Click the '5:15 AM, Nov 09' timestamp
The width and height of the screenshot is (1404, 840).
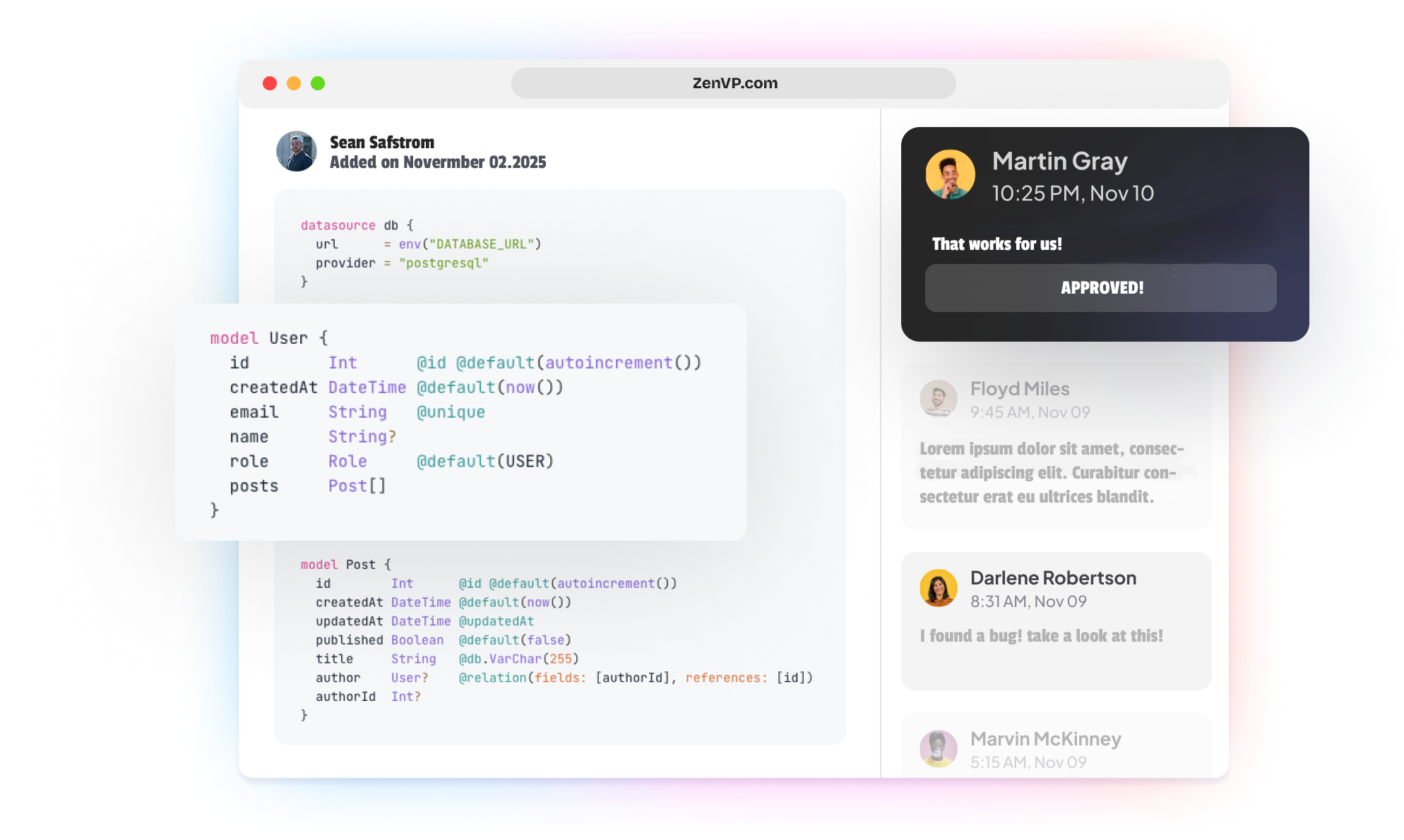[x=1028, y=762]
